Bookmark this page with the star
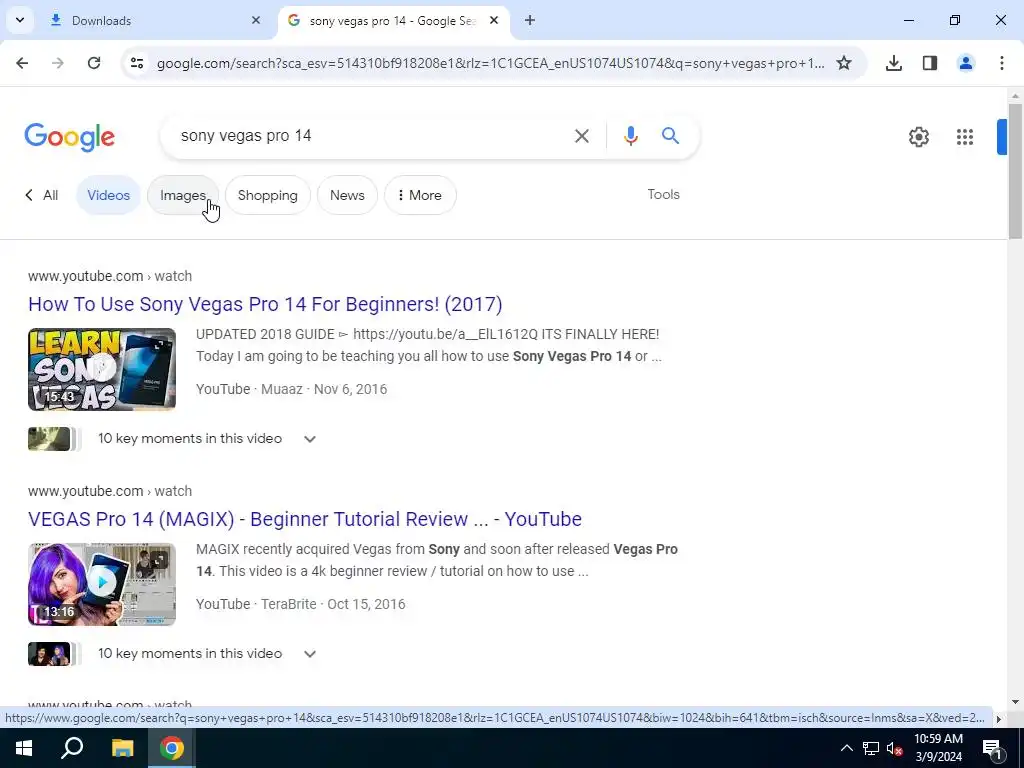Screen dimensions: 1024x768 coord(844,63)
